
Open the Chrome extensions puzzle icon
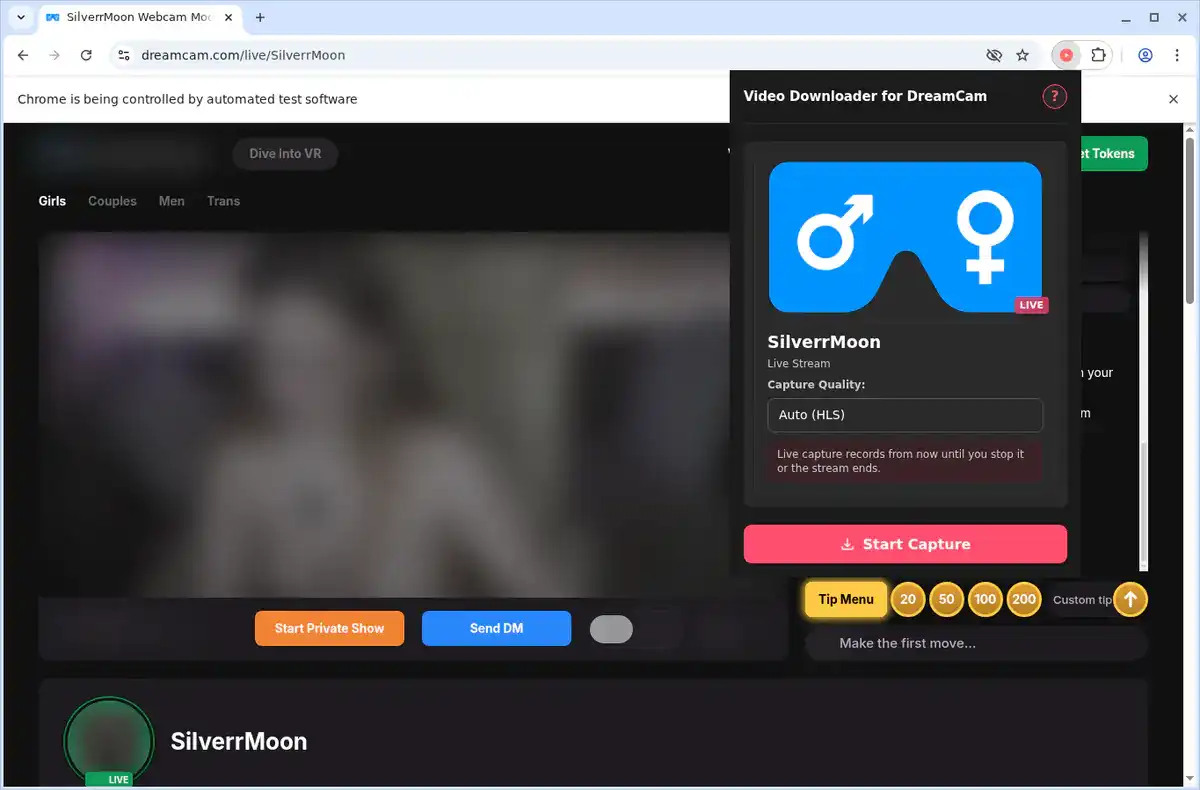pyautogui.click(x=1098, y=55)
